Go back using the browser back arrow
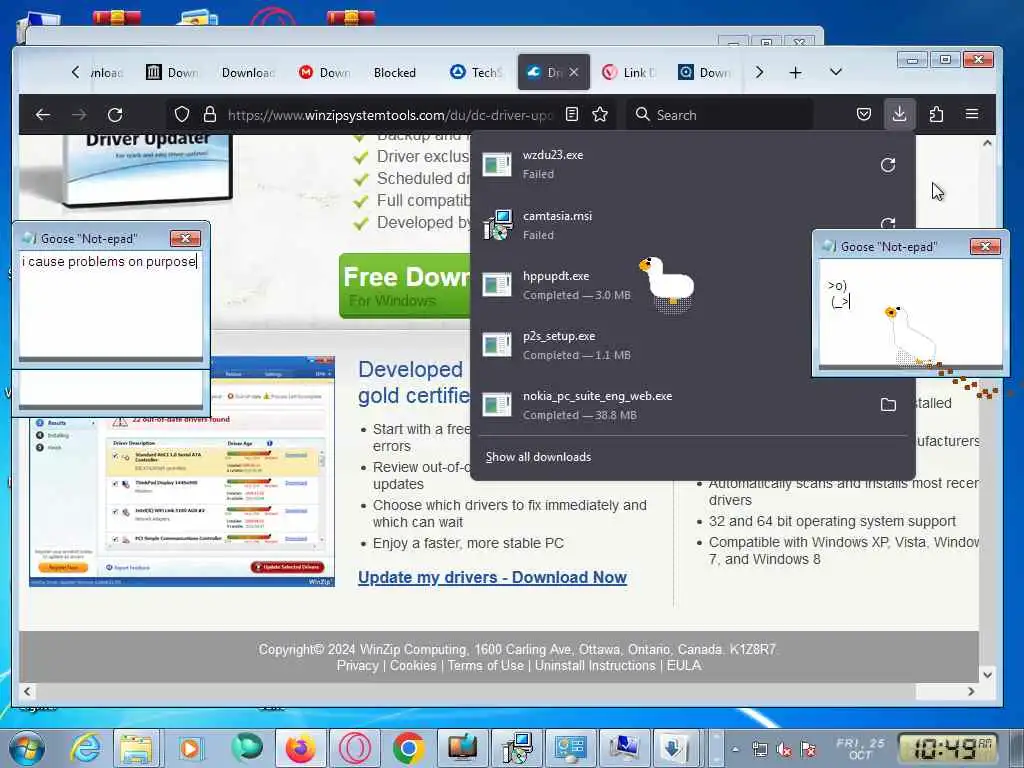Screen dimensions: 1024x768 (43, 115)
